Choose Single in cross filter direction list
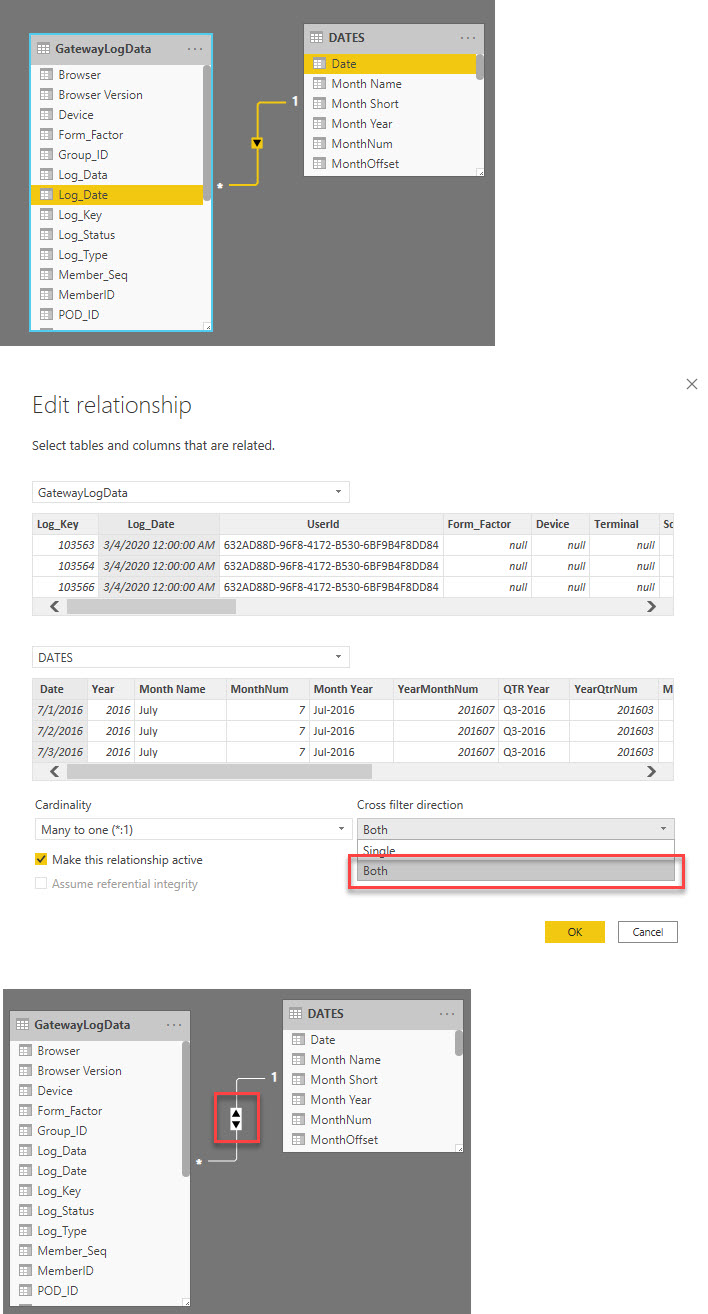This screenshot has width=708, height=1314. coord(515,851)
